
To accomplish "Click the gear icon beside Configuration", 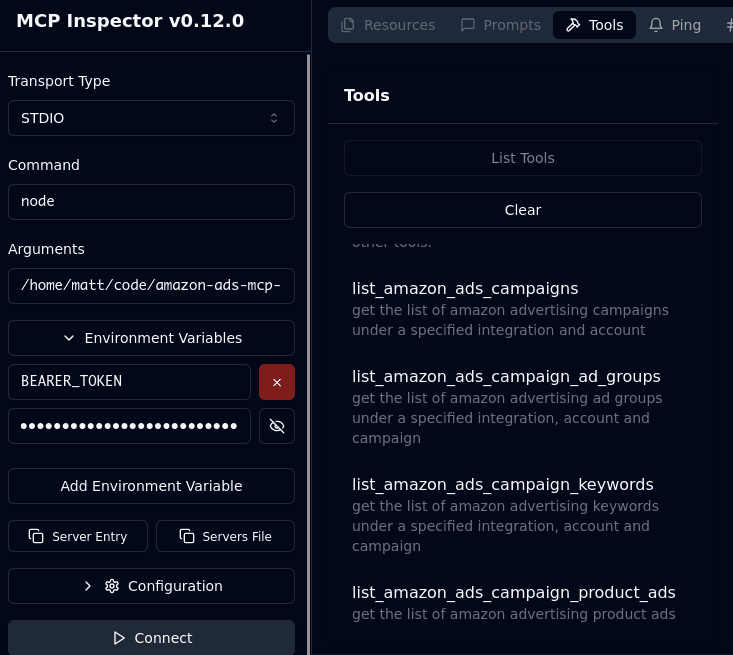I will [x=112, y=586].
